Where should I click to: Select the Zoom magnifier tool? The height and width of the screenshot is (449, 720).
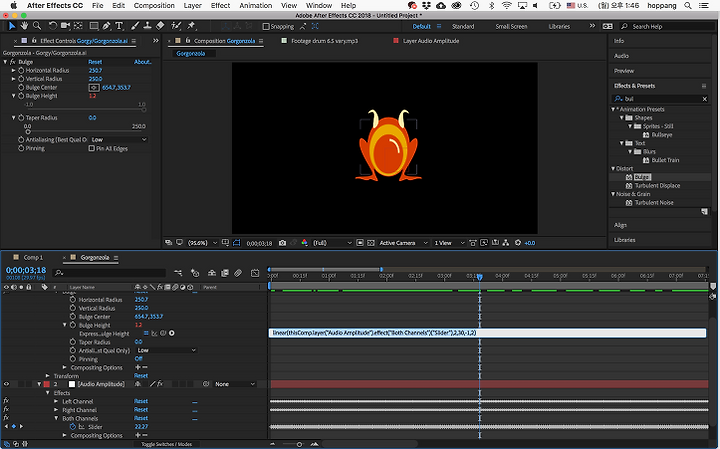coord(37,26)
